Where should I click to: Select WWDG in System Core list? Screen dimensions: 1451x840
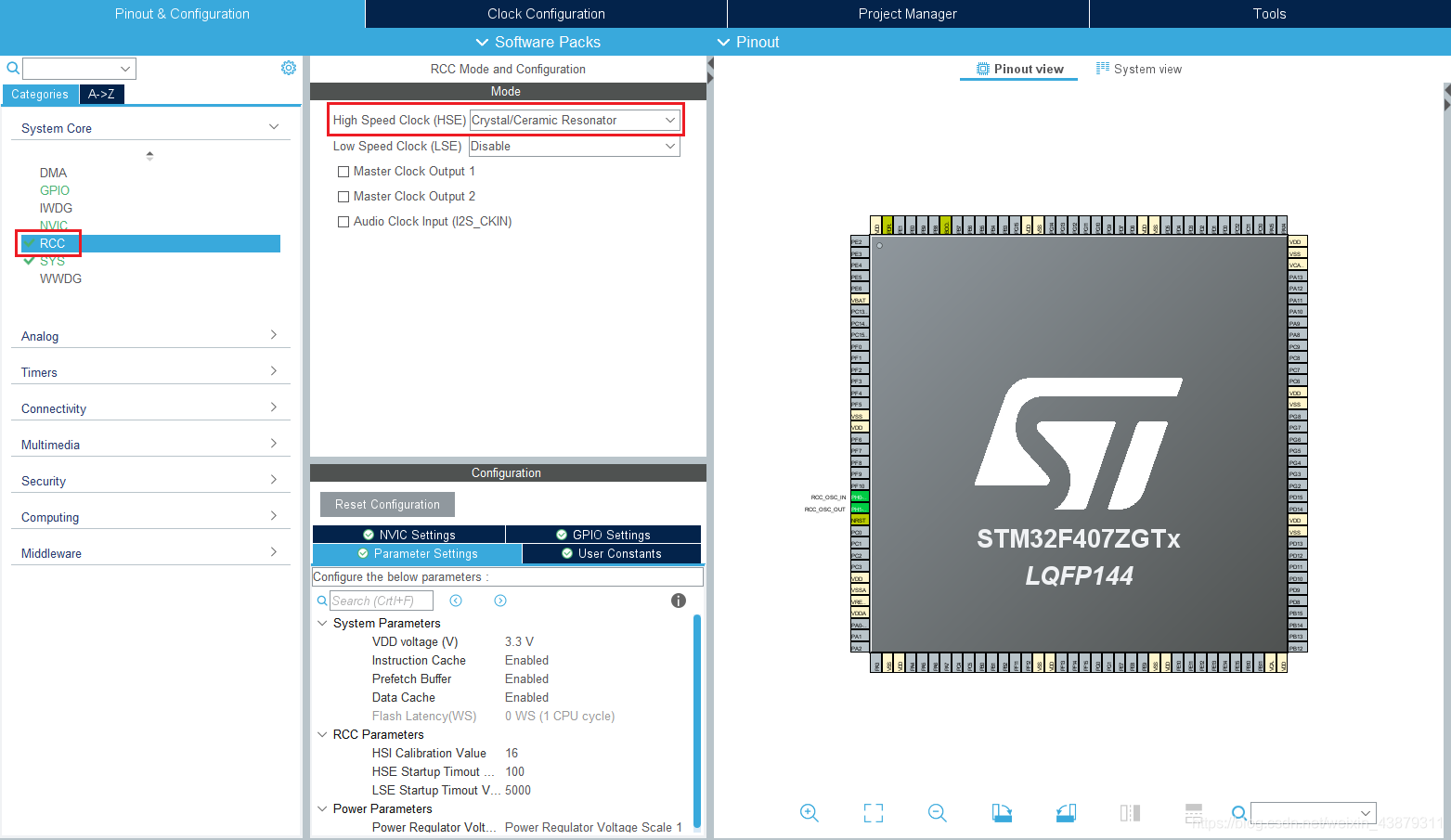click(x=60, y=278)
